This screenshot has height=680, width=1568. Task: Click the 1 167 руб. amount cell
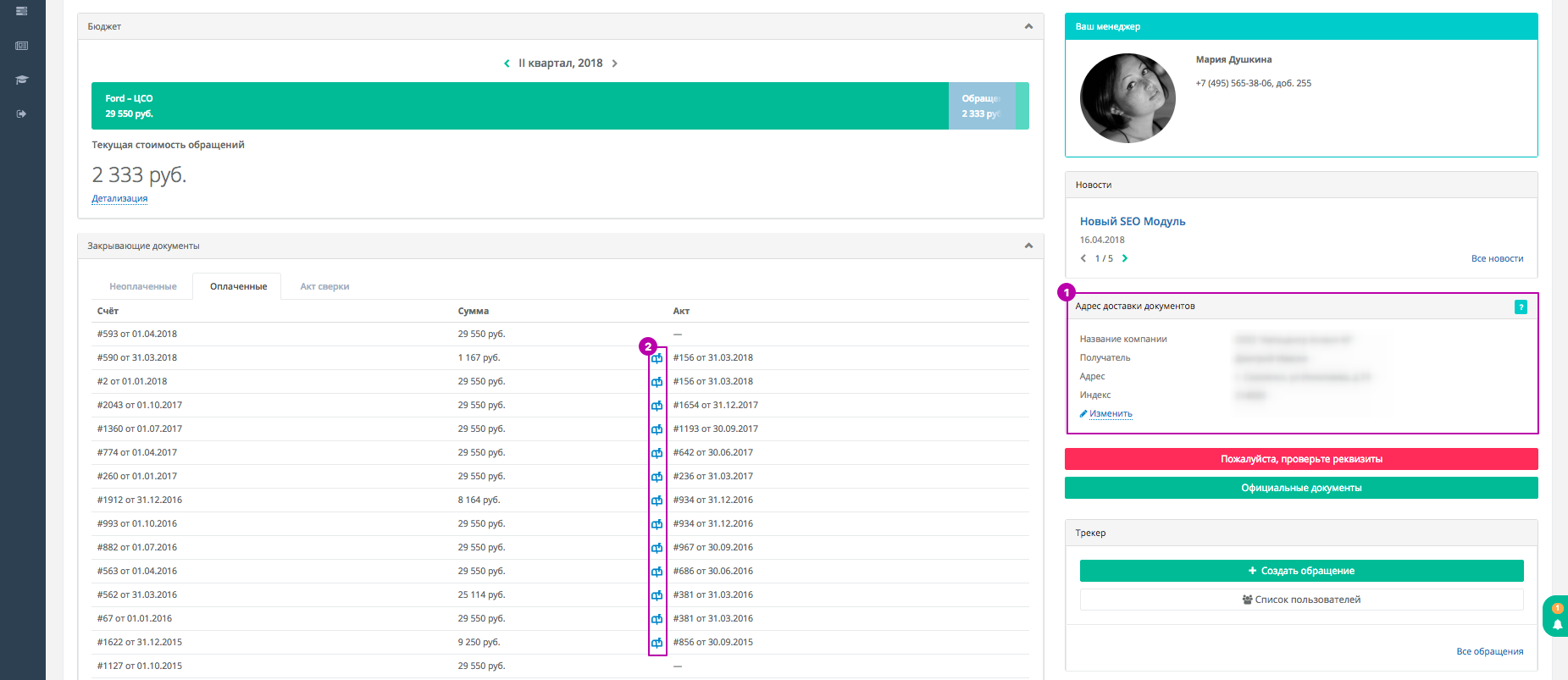479,357
